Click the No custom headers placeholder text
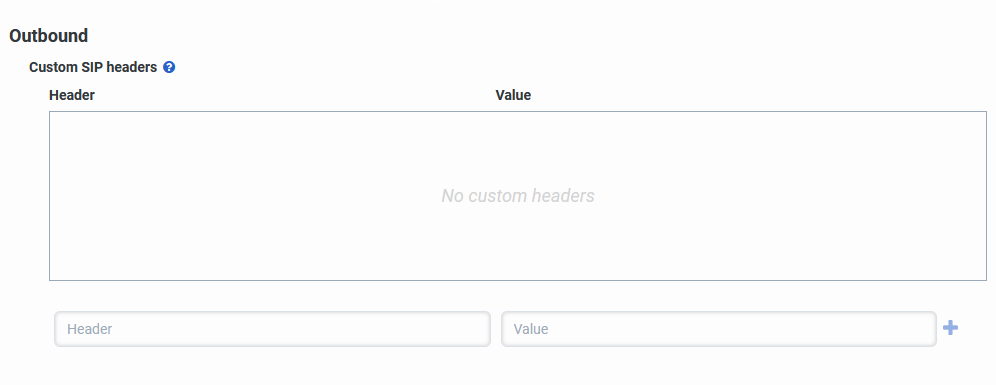The image size is (996, 385). [x=518, y=196]
